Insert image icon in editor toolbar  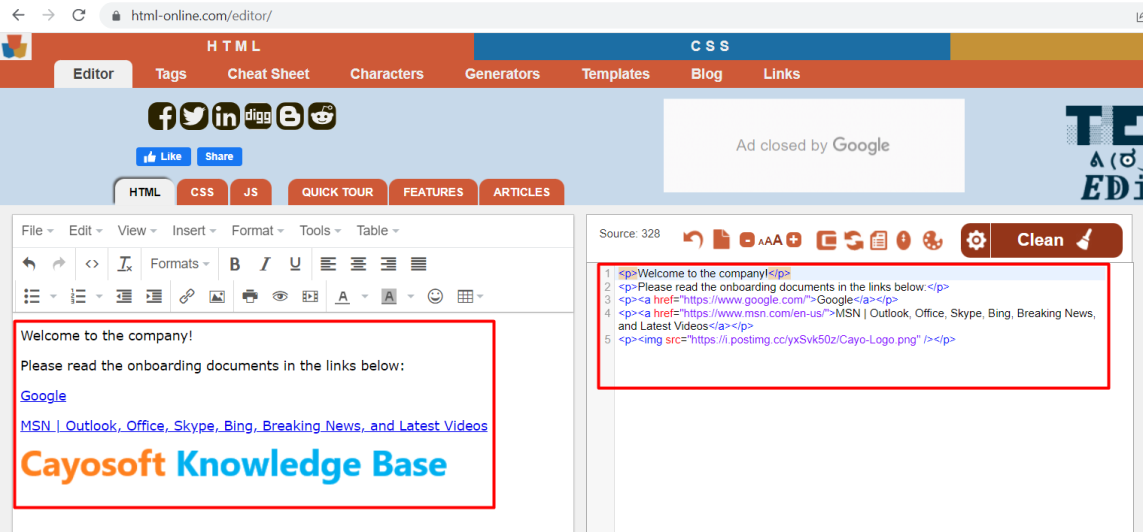point(216,296)
